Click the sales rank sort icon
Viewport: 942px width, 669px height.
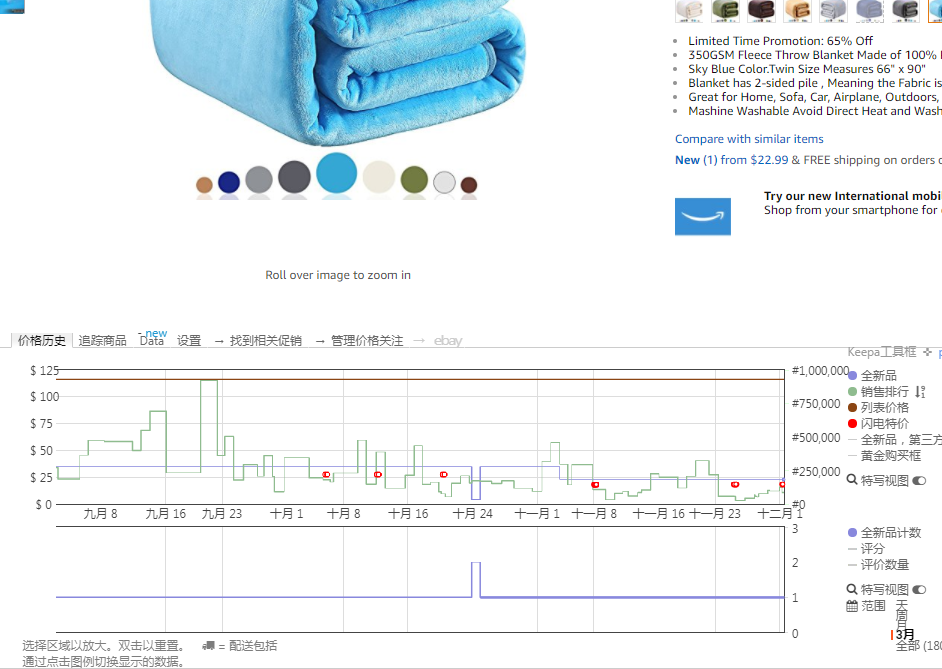pos(920,392)
